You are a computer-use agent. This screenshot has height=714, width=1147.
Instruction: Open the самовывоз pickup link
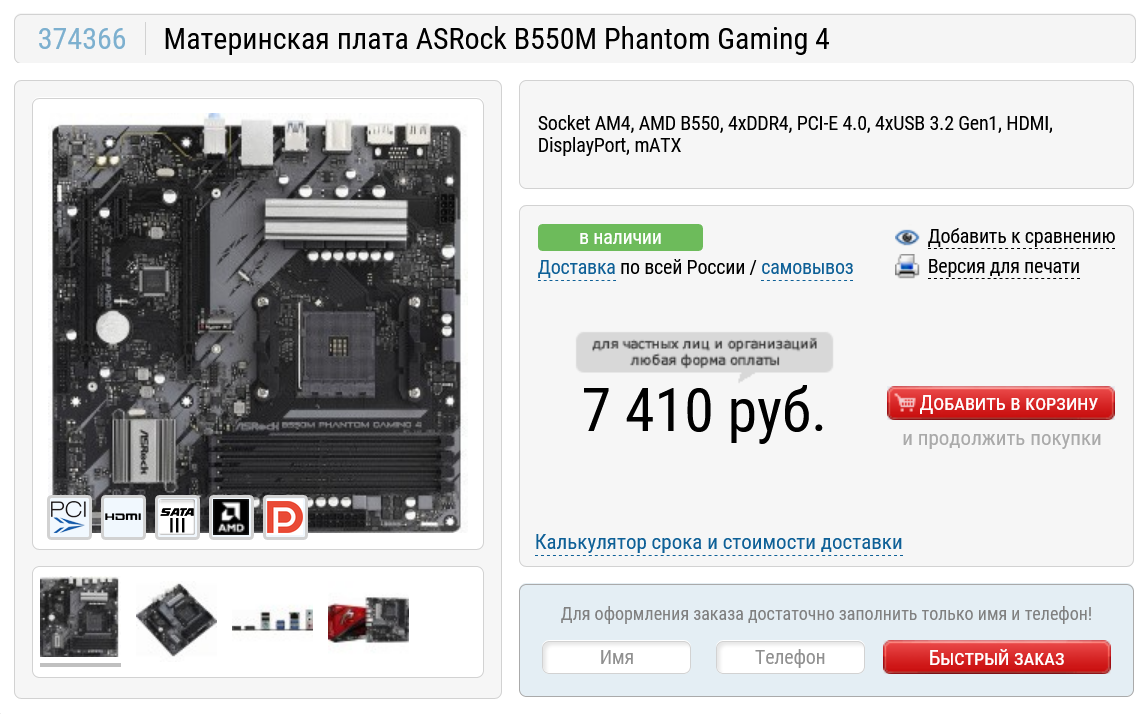(807, 268)
